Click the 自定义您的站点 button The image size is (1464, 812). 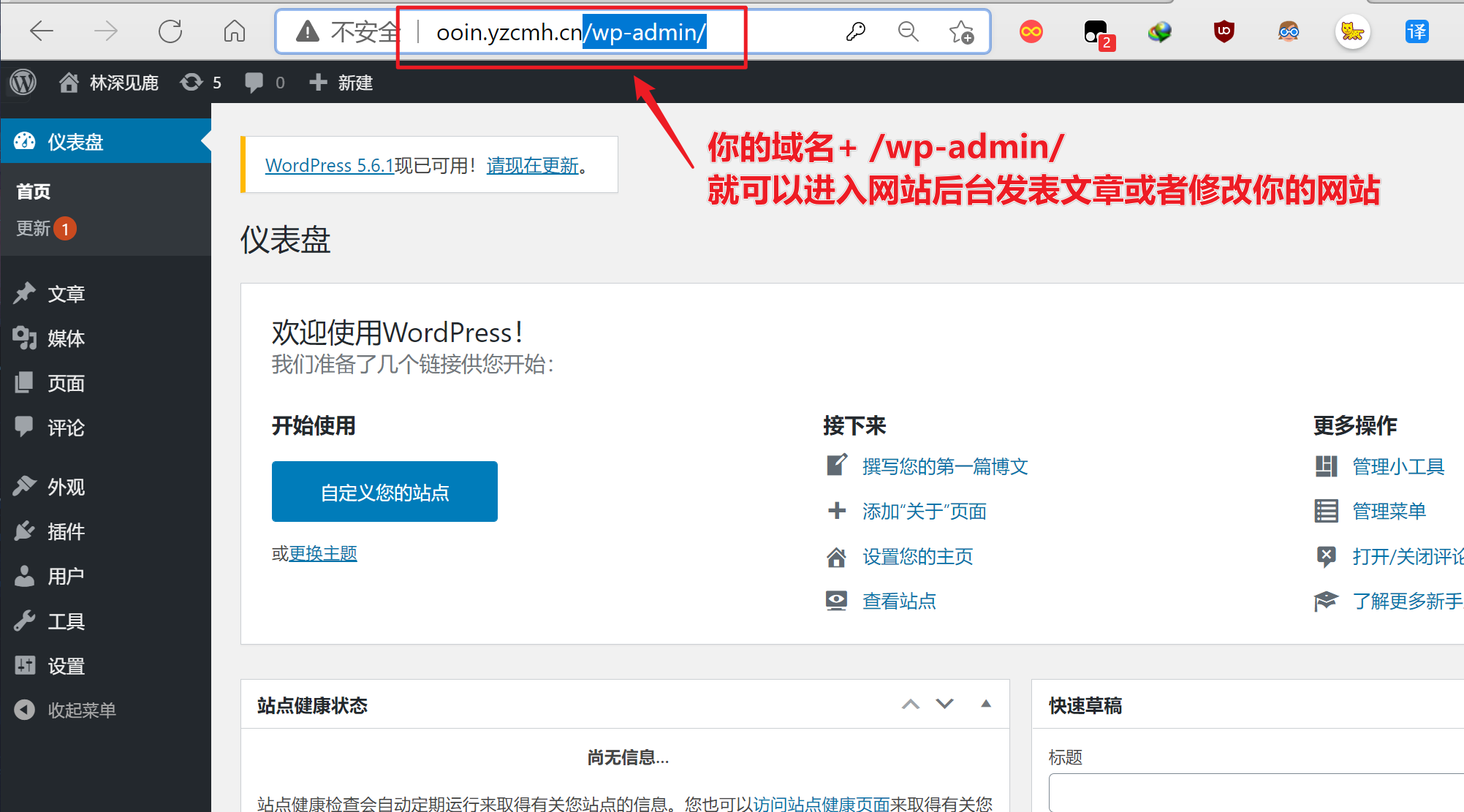(384, 491)
